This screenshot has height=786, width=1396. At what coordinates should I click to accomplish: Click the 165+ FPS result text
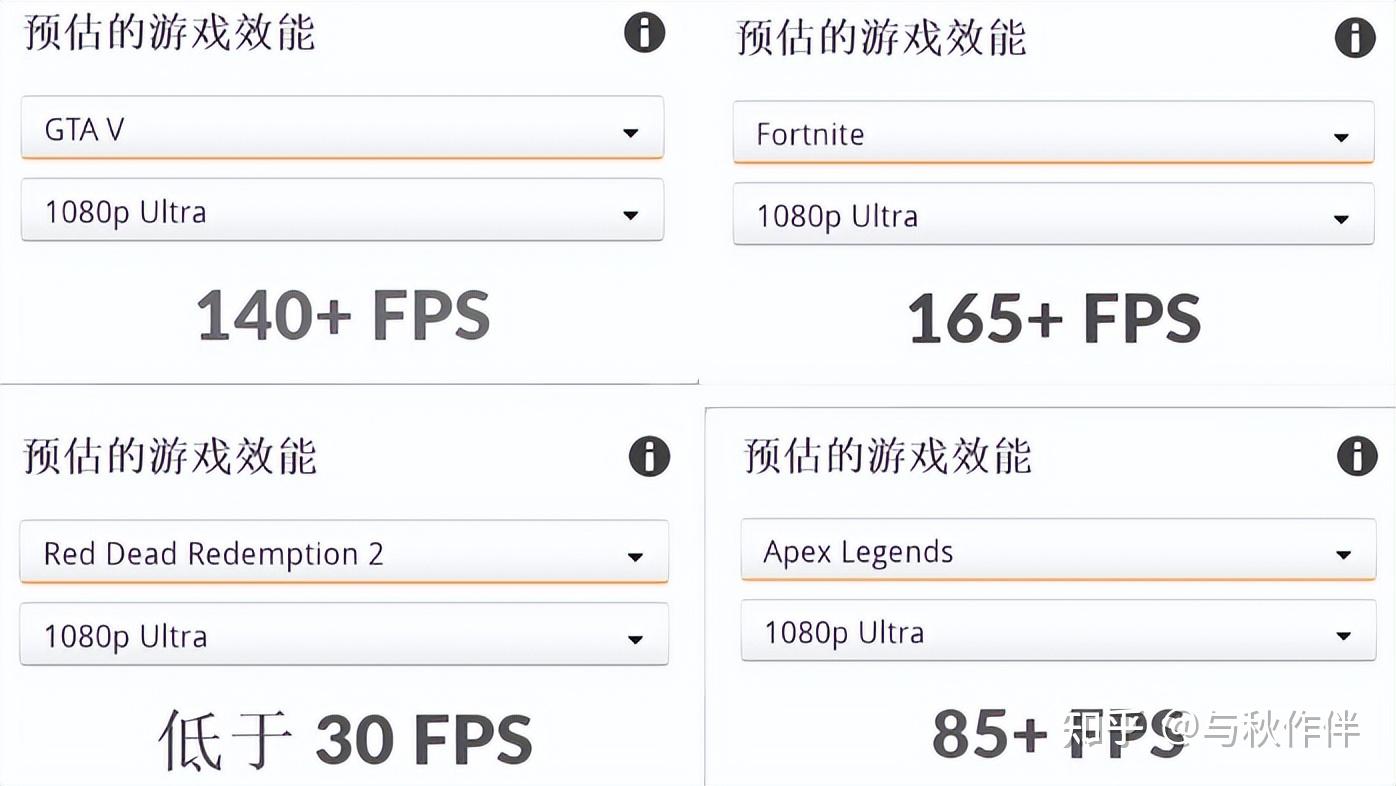[x=1054, y=319]
